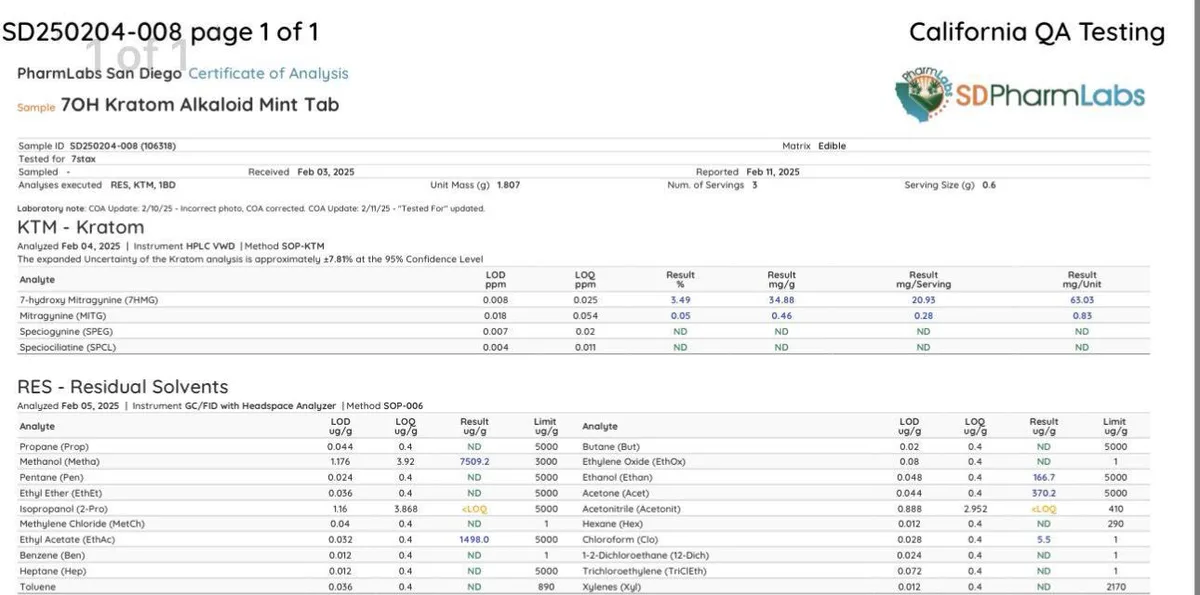Screen dimensions: 1200x595
Task: Click the '7-hydroxy Mitragynine (7HMG)' row label
Action: point(89,300)
